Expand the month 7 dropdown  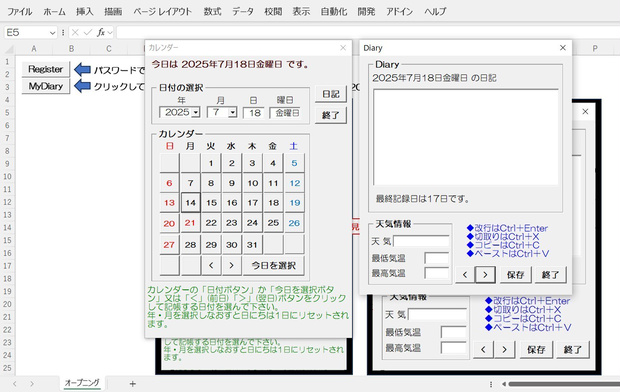[233, 113]
